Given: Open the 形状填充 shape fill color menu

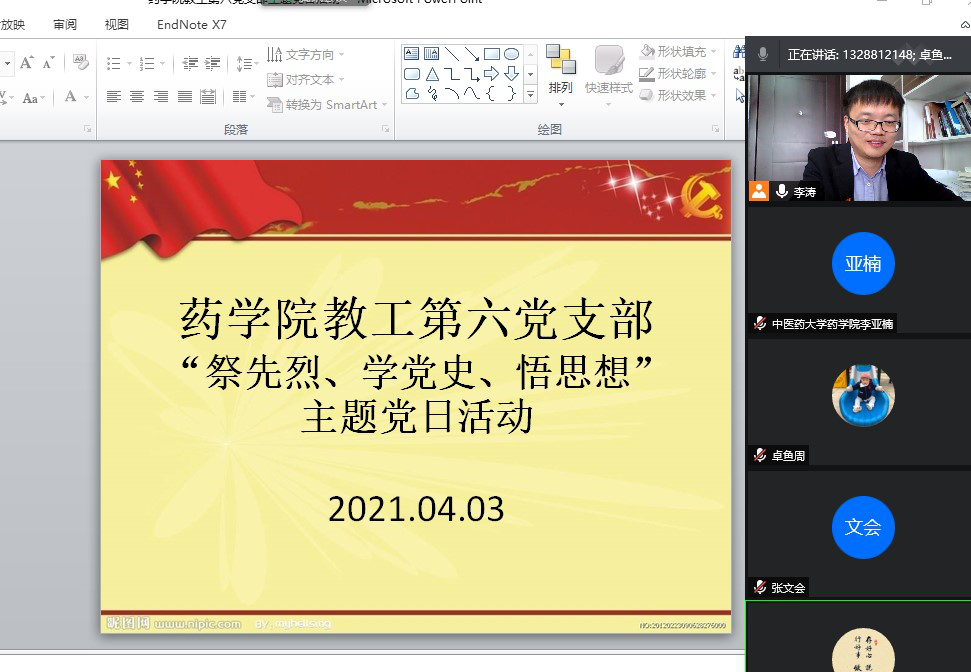Looking at the screenshot, I should coord(680,52).
